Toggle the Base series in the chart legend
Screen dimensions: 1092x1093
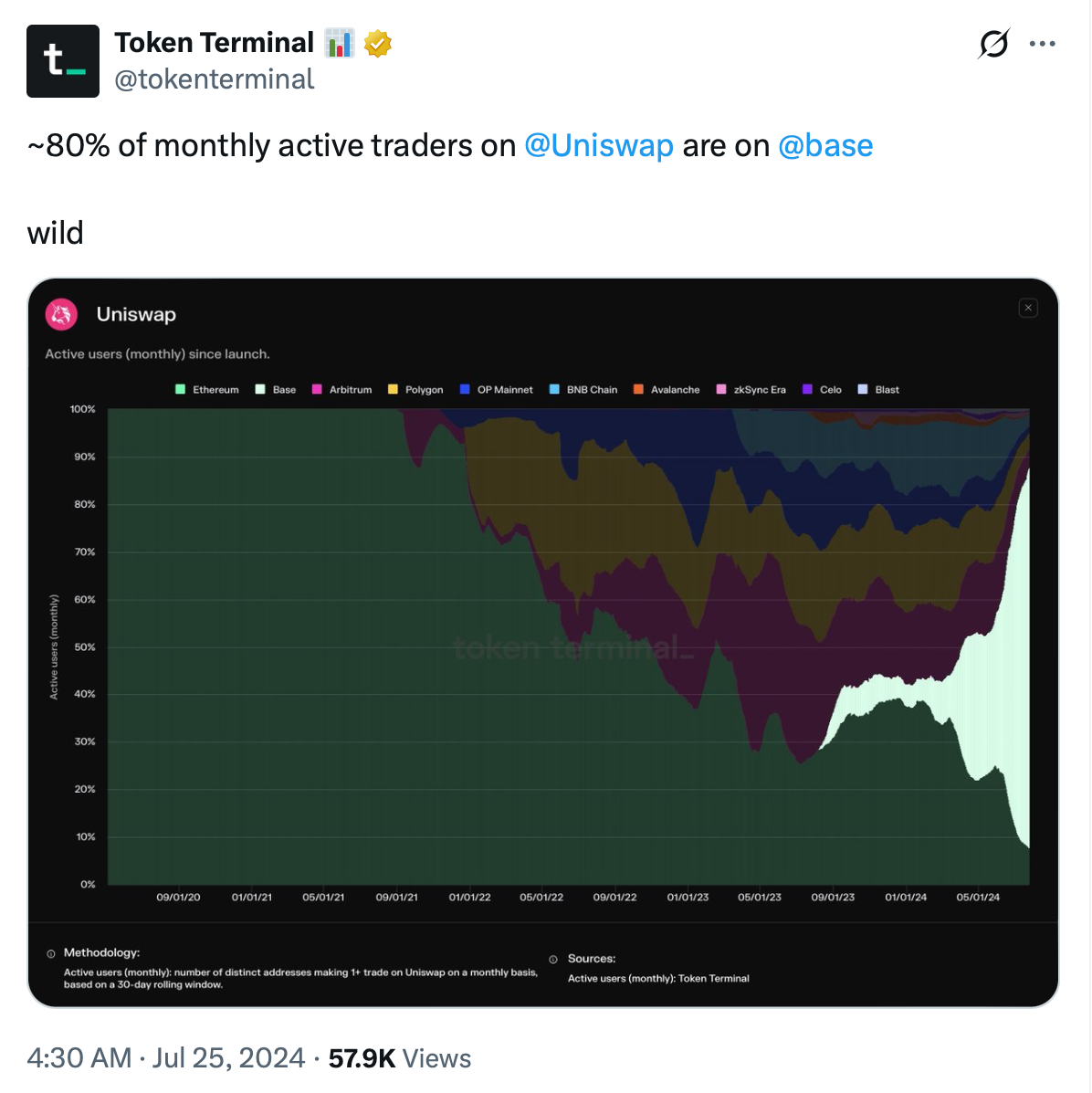[275, 389]
